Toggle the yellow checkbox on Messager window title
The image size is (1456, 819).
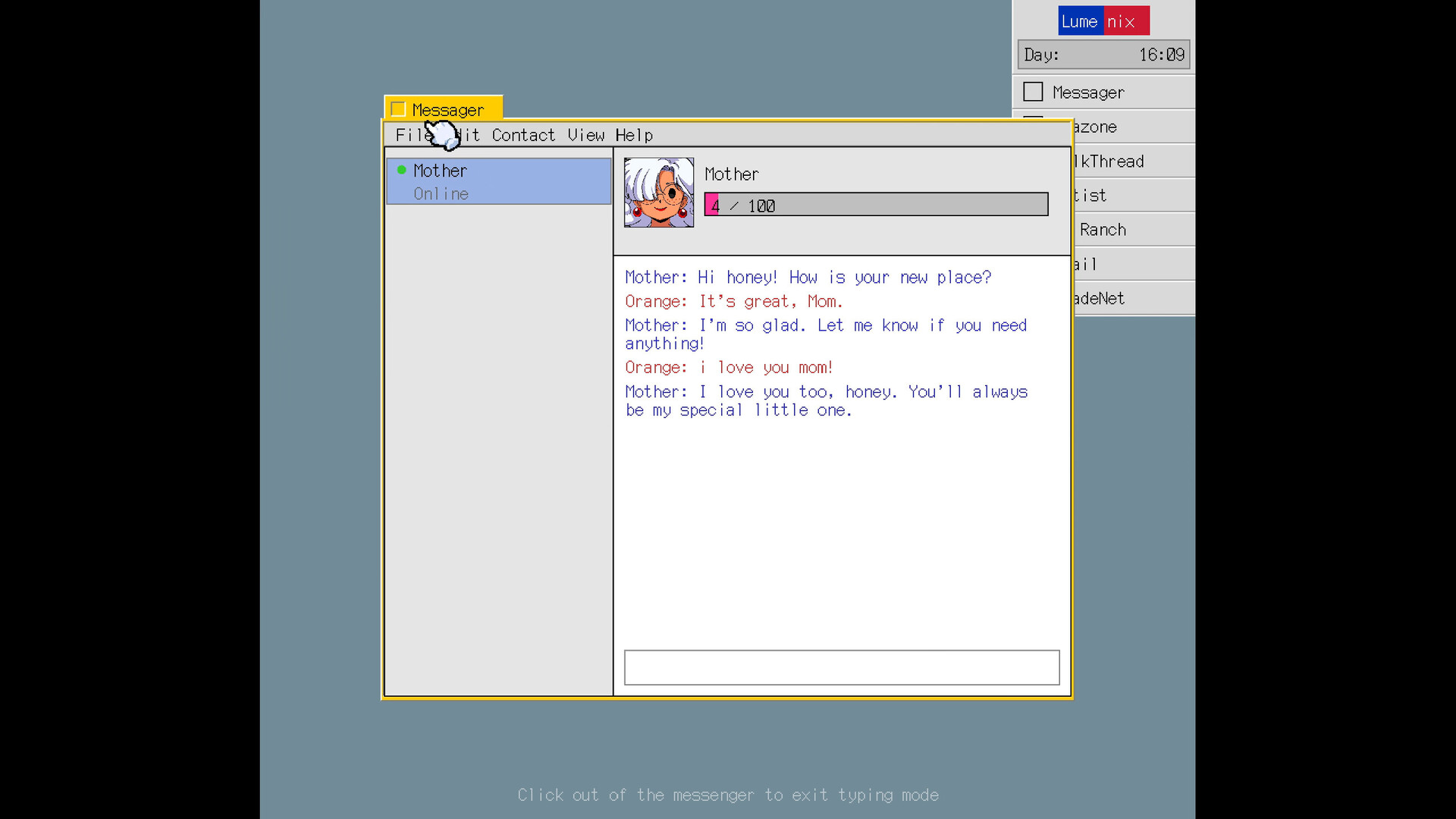398,109
